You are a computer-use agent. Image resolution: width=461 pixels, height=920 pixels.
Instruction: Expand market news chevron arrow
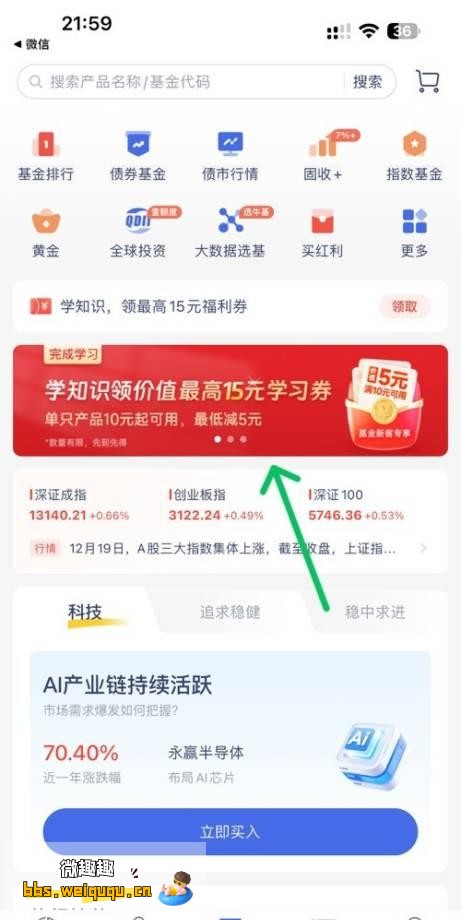pos(423,549)
